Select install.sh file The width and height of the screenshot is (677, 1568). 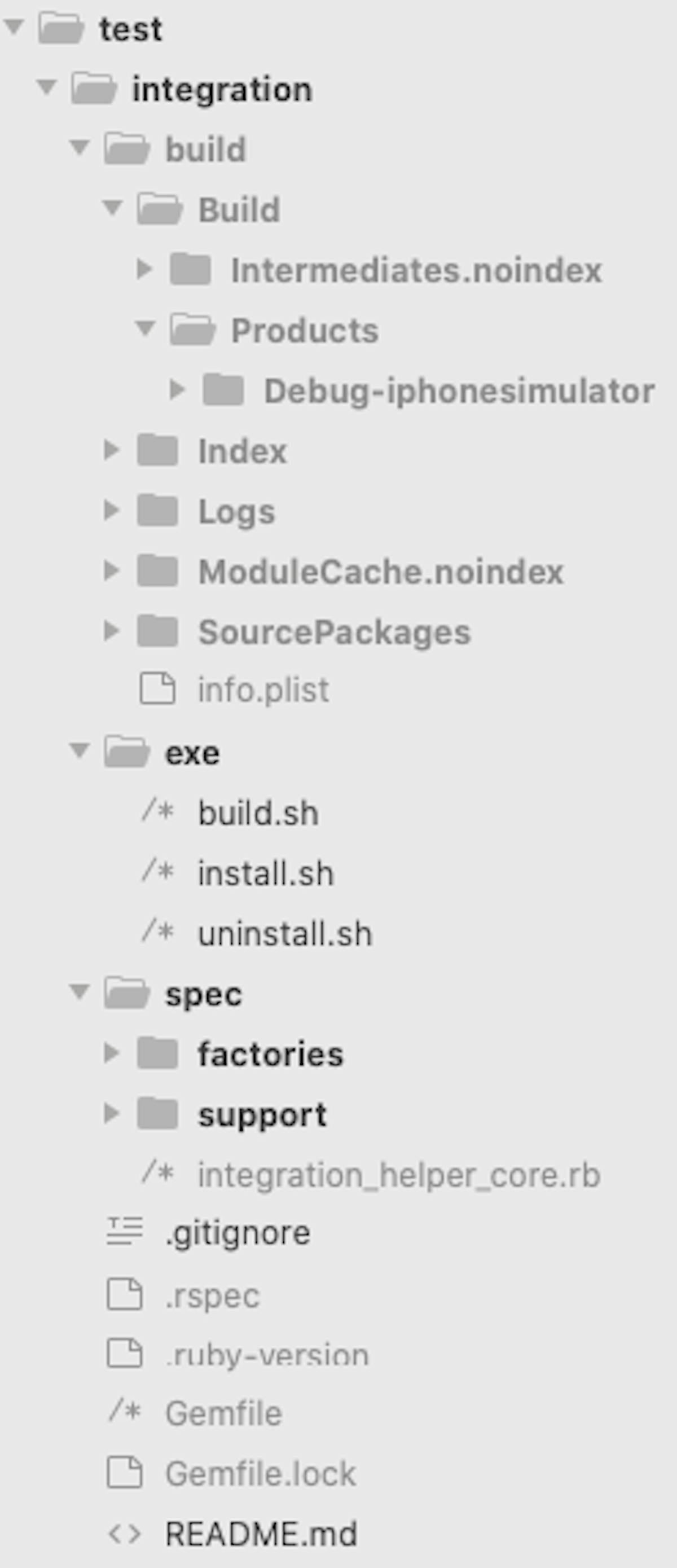click(x=266, y=873)
